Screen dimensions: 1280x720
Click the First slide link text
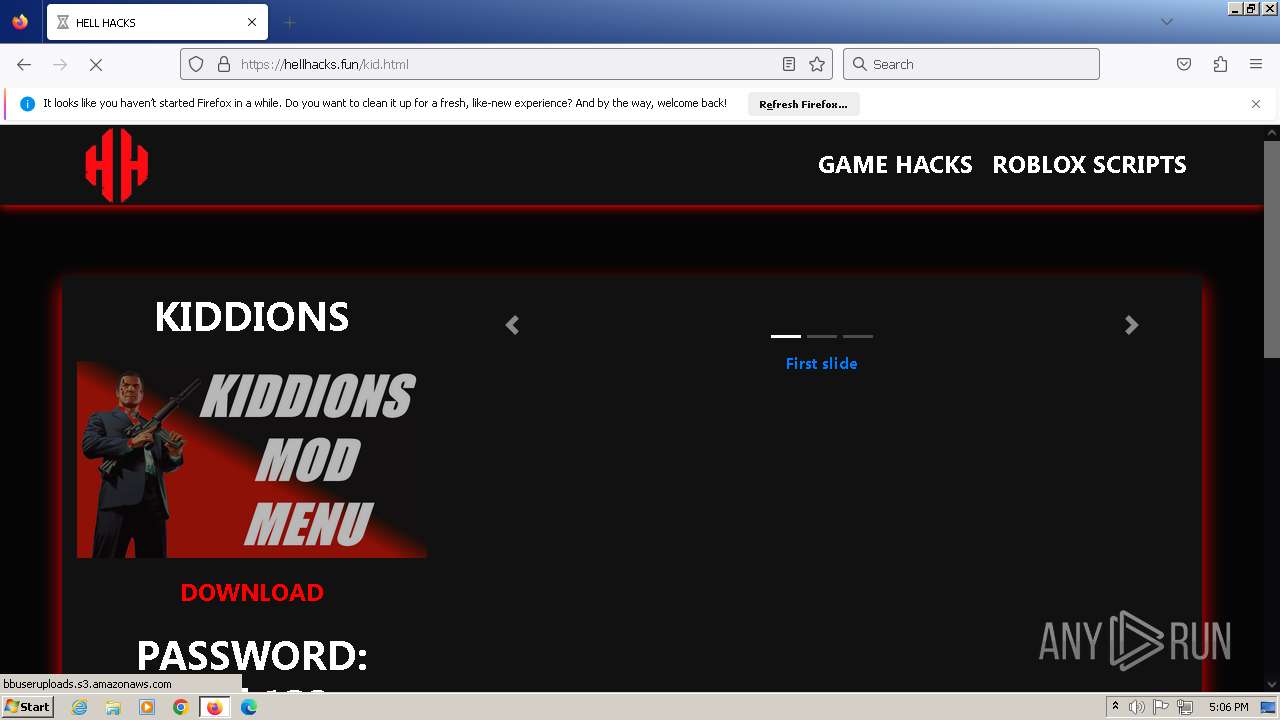point(821,364)
